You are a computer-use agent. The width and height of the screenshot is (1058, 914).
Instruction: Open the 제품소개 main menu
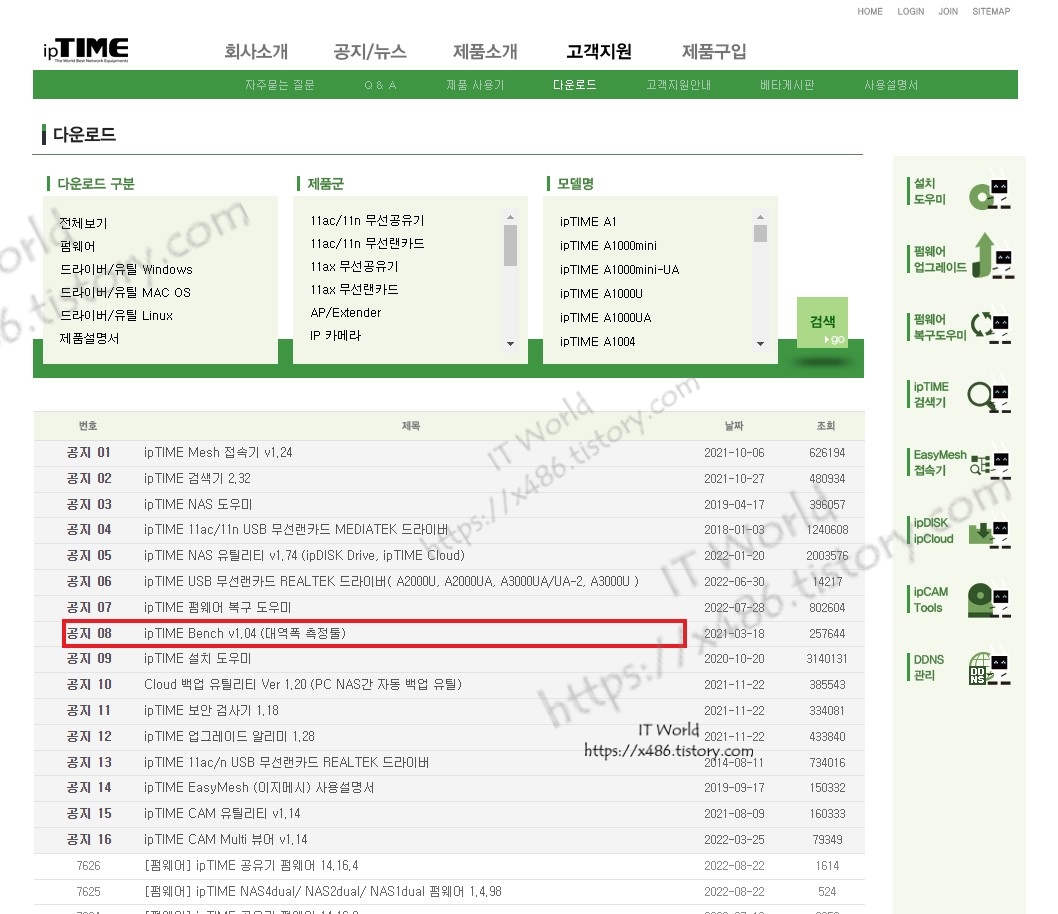click(485, 51)
